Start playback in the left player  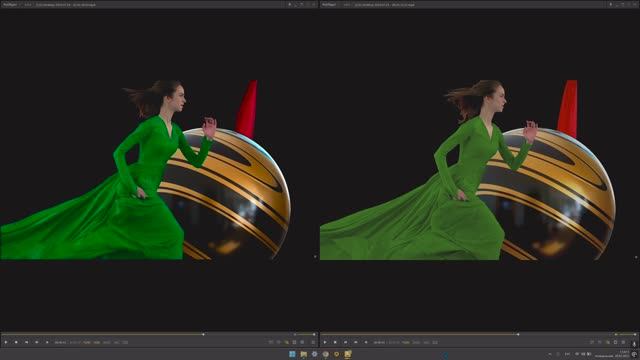click(x=6, y=342)
